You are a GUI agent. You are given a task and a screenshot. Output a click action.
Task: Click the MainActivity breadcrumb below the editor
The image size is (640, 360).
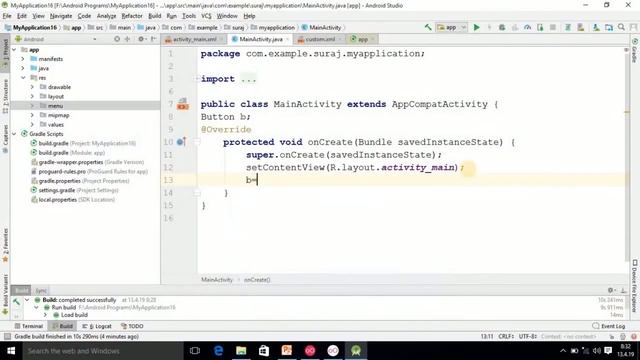pos(217,280)
